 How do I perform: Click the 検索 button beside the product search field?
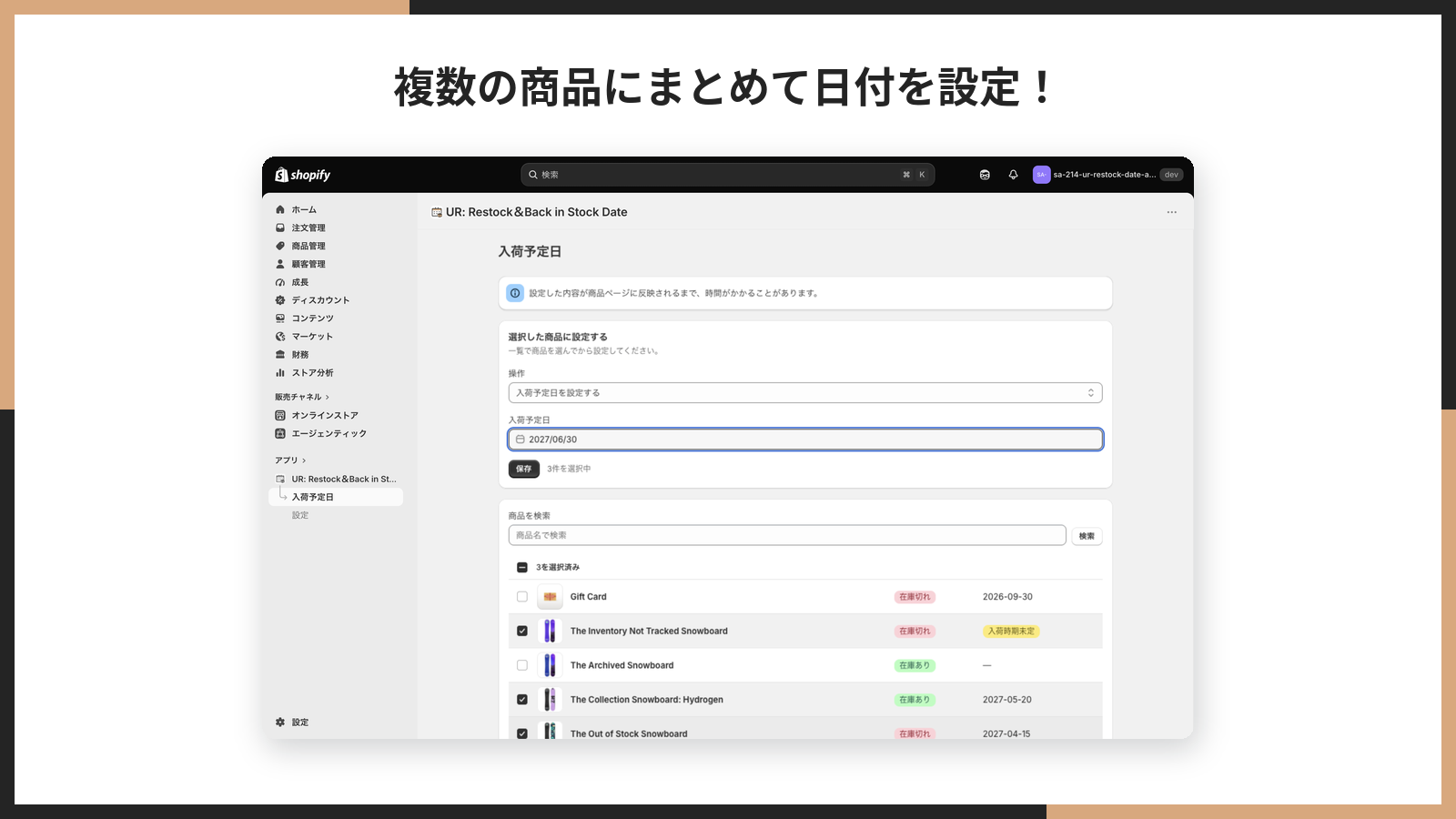pyautogui.click(x=1087, y=536)
